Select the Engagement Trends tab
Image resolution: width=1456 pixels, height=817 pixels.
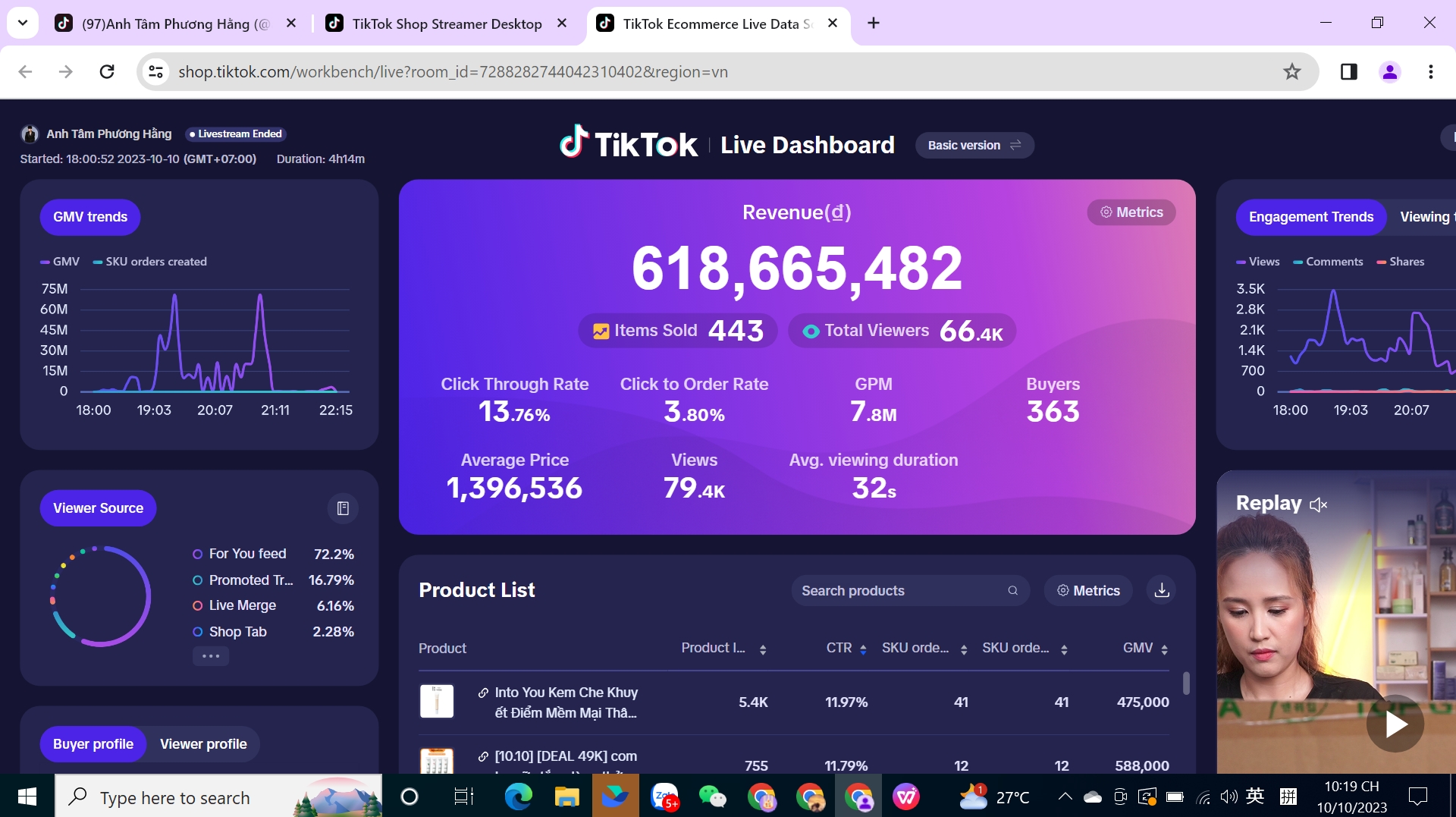click(1310, 217)
